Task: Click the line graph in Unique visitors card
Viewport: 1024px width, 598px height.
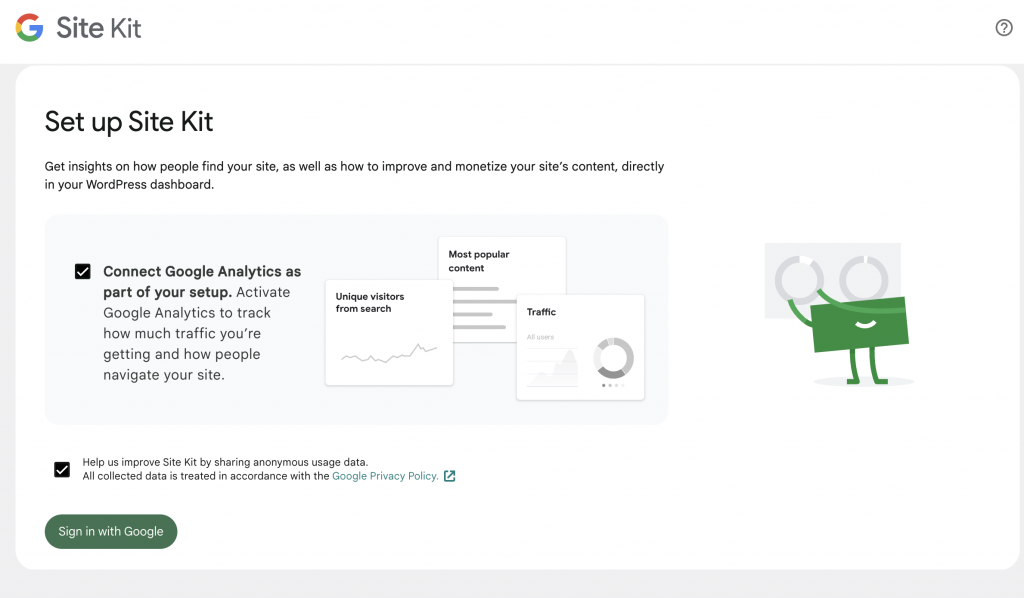Action: (x=389, y=353)
